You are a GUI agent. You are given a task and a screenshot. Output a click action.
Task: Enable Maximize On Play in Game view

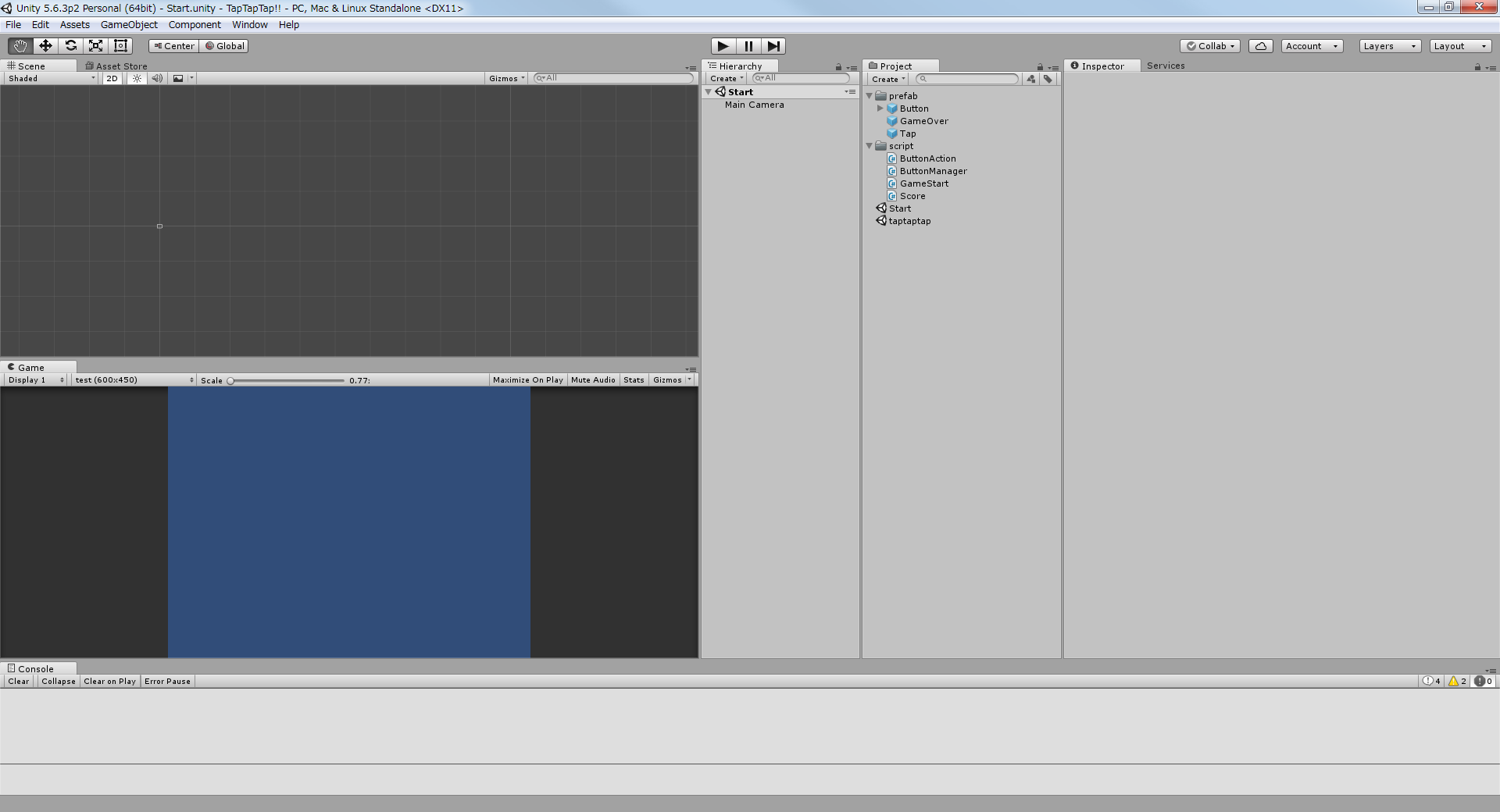(527, 379)
